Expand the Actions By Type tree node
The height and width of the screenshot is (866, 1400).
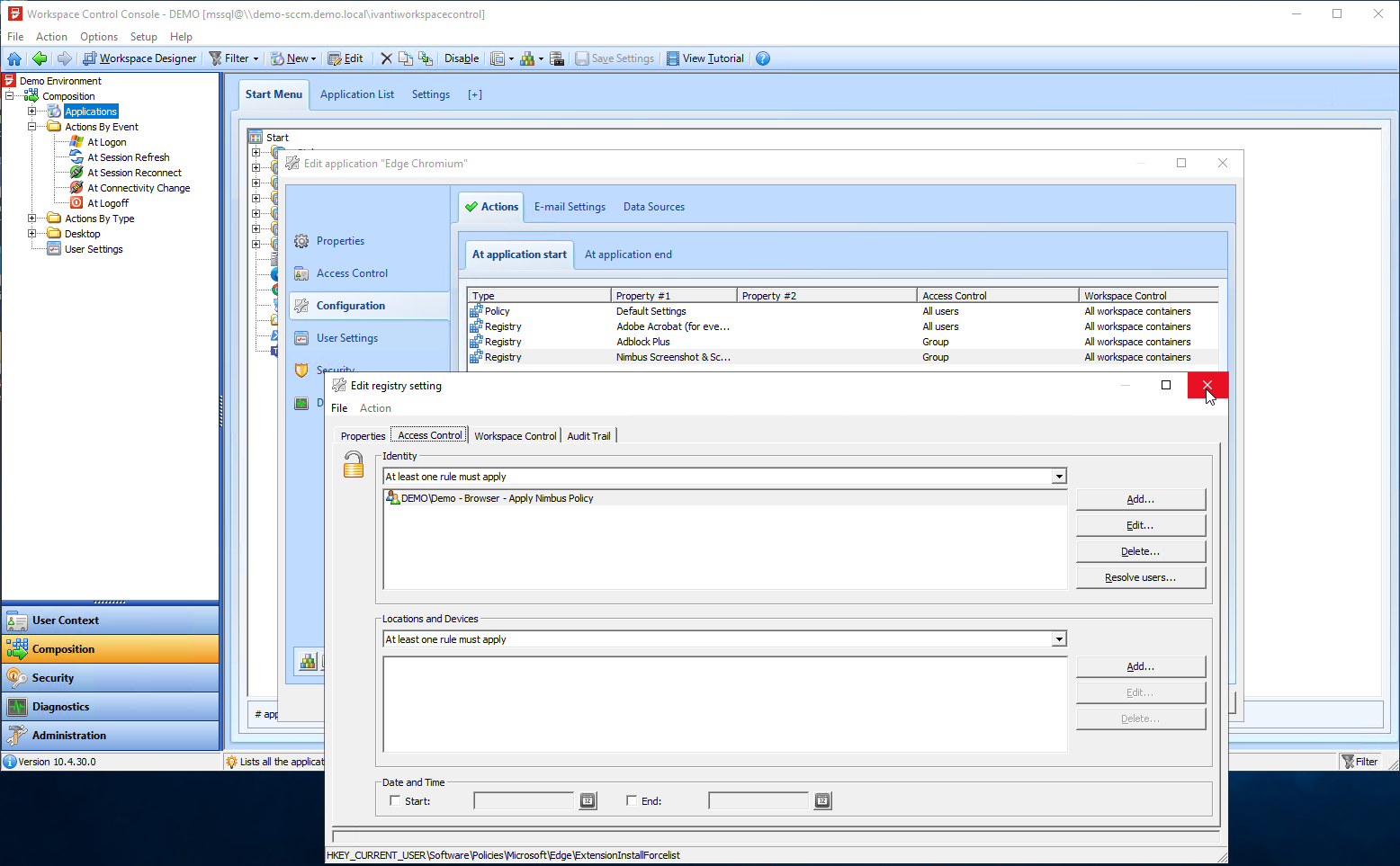(x=32, y=219)
